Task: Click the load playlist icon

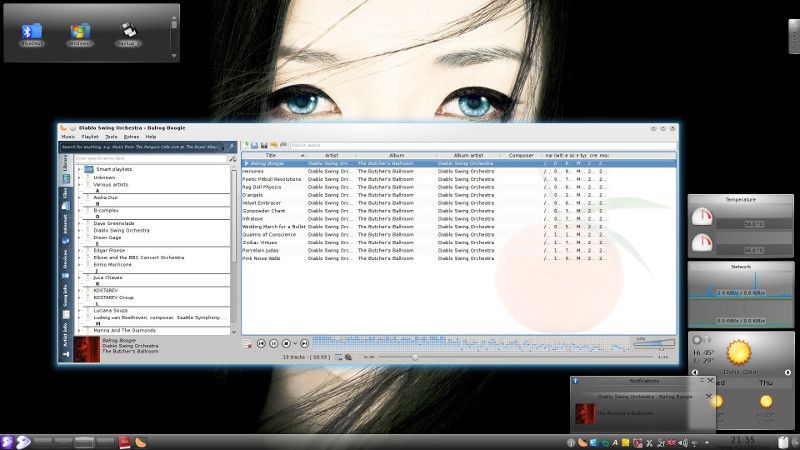Action: pos(255,145)
